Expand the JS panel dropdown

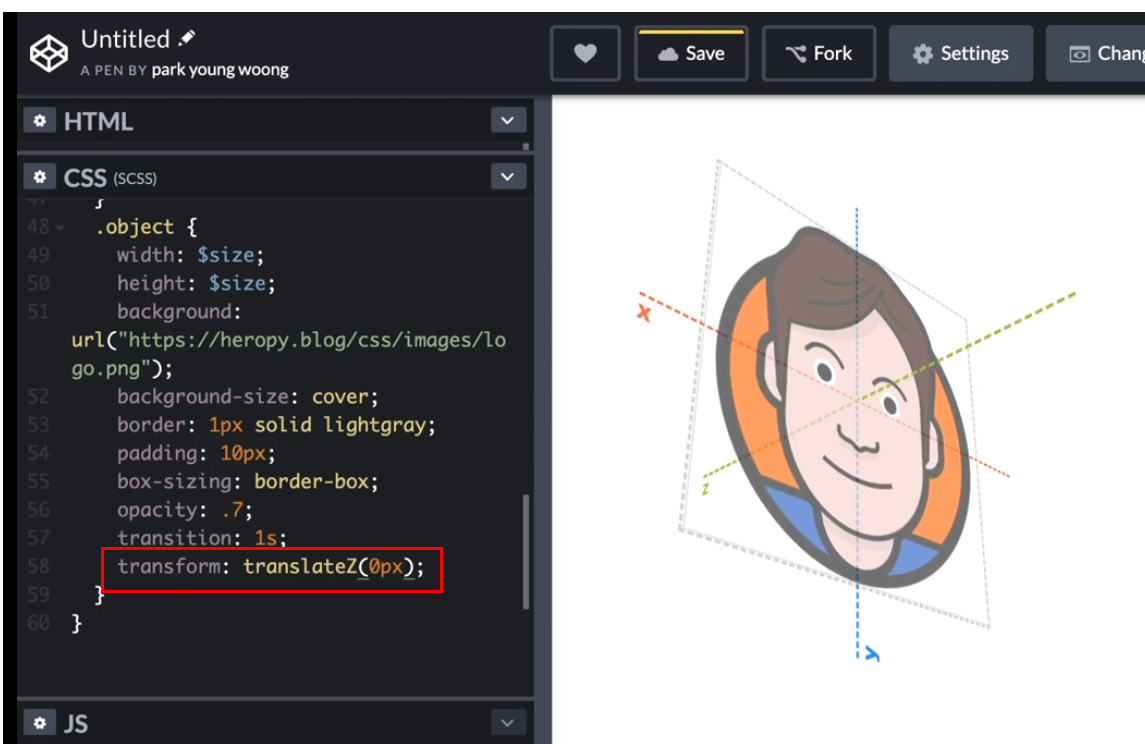coord(508,722)
